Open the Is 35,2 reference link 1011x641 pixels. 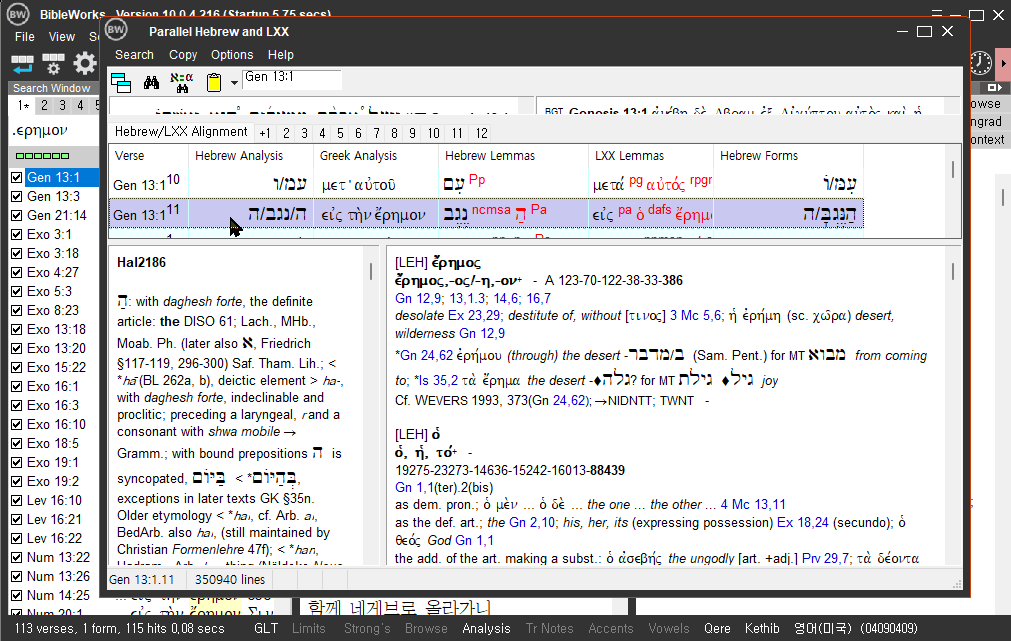(x=438, y=380)
